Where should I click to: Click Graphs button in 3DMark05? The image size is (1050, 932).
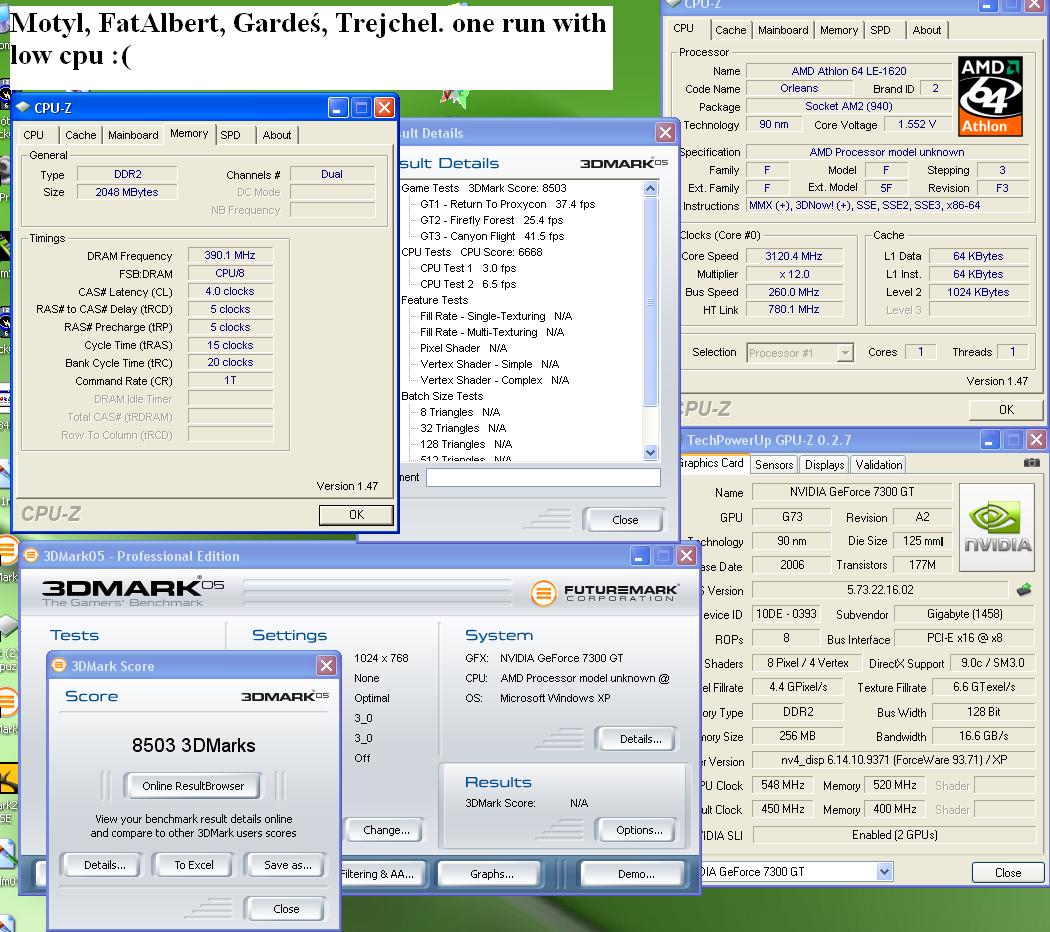click(x=492, y=874)
